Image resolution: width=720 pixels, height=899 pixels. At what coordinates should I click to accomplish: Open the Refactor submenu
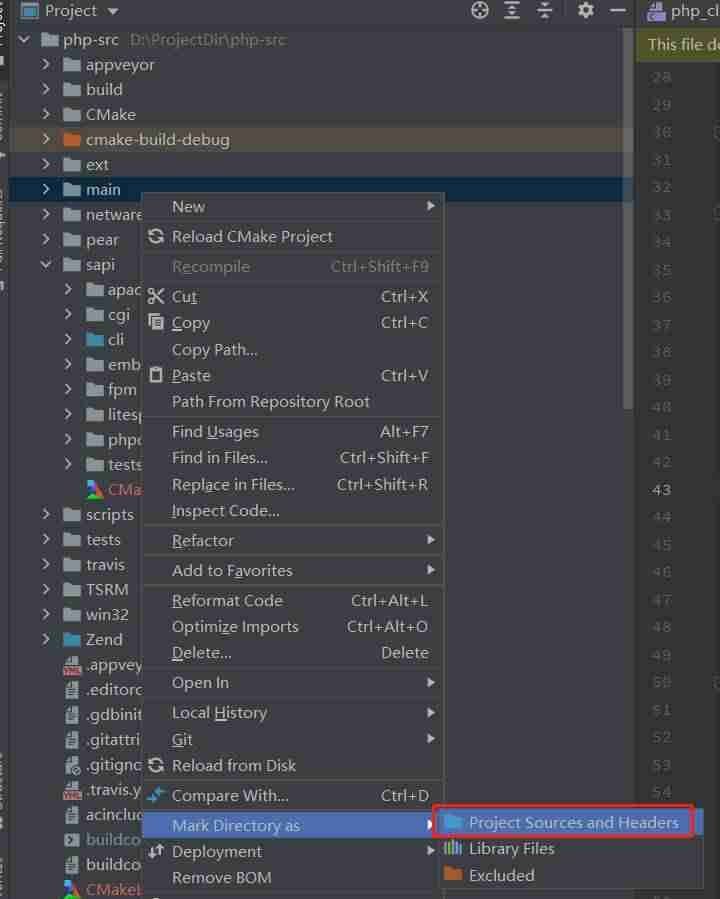(292, 540)
